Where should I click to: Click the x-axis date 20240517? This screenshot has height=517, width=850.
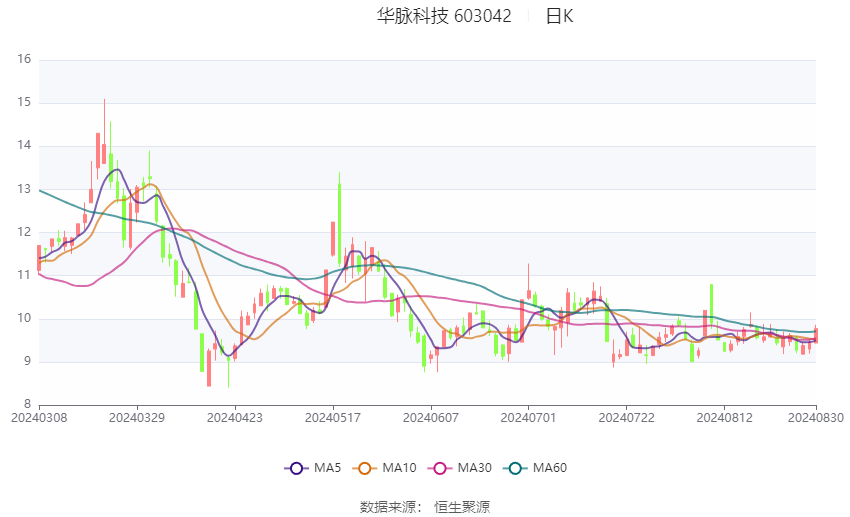click(333, 418)
